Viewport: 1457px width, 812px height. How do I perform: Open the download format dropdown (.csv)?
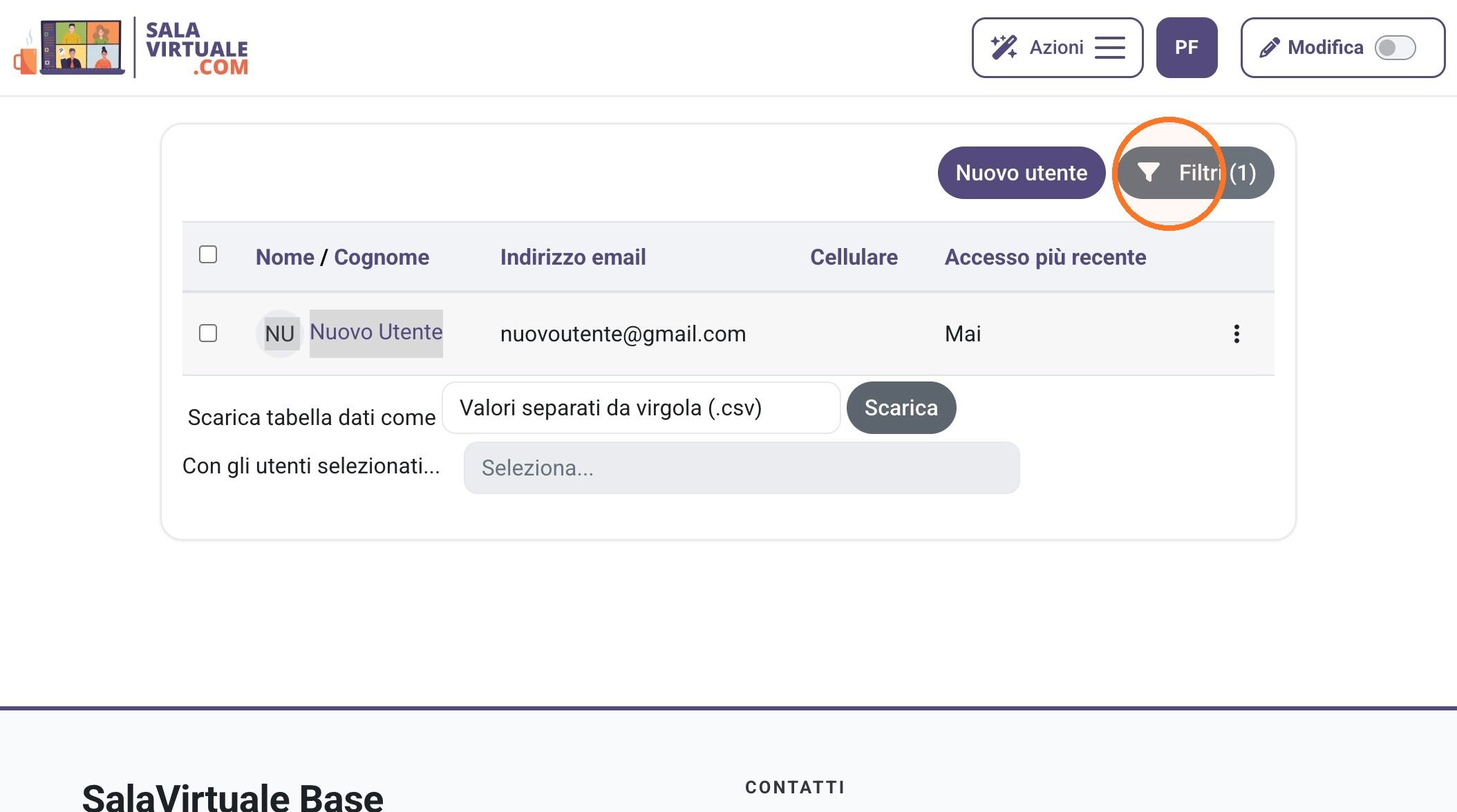point(641,408)
